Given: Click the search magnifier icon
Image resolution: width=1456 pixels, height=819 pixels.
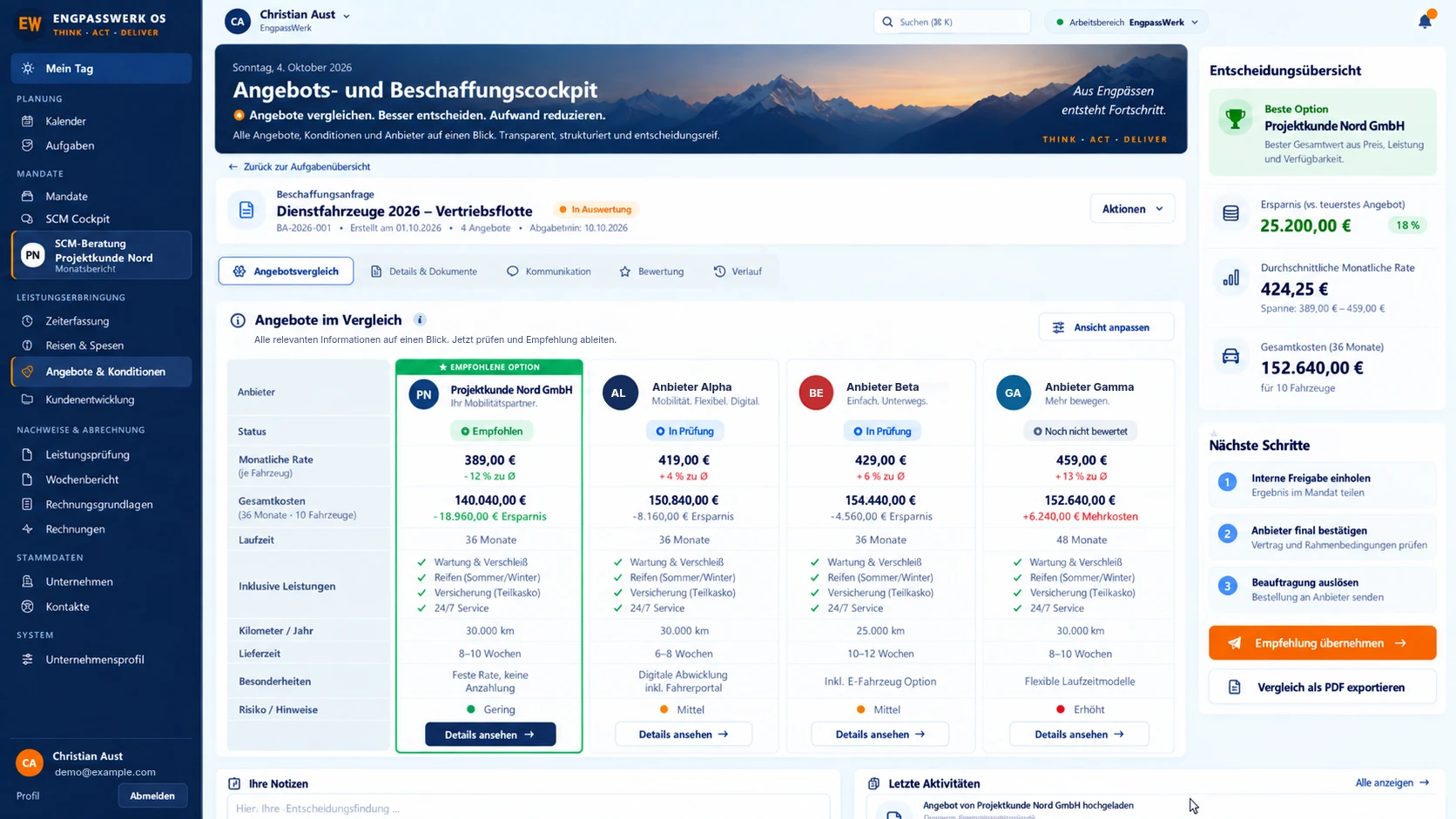Looking at the screenshot, I should (887, 22).
